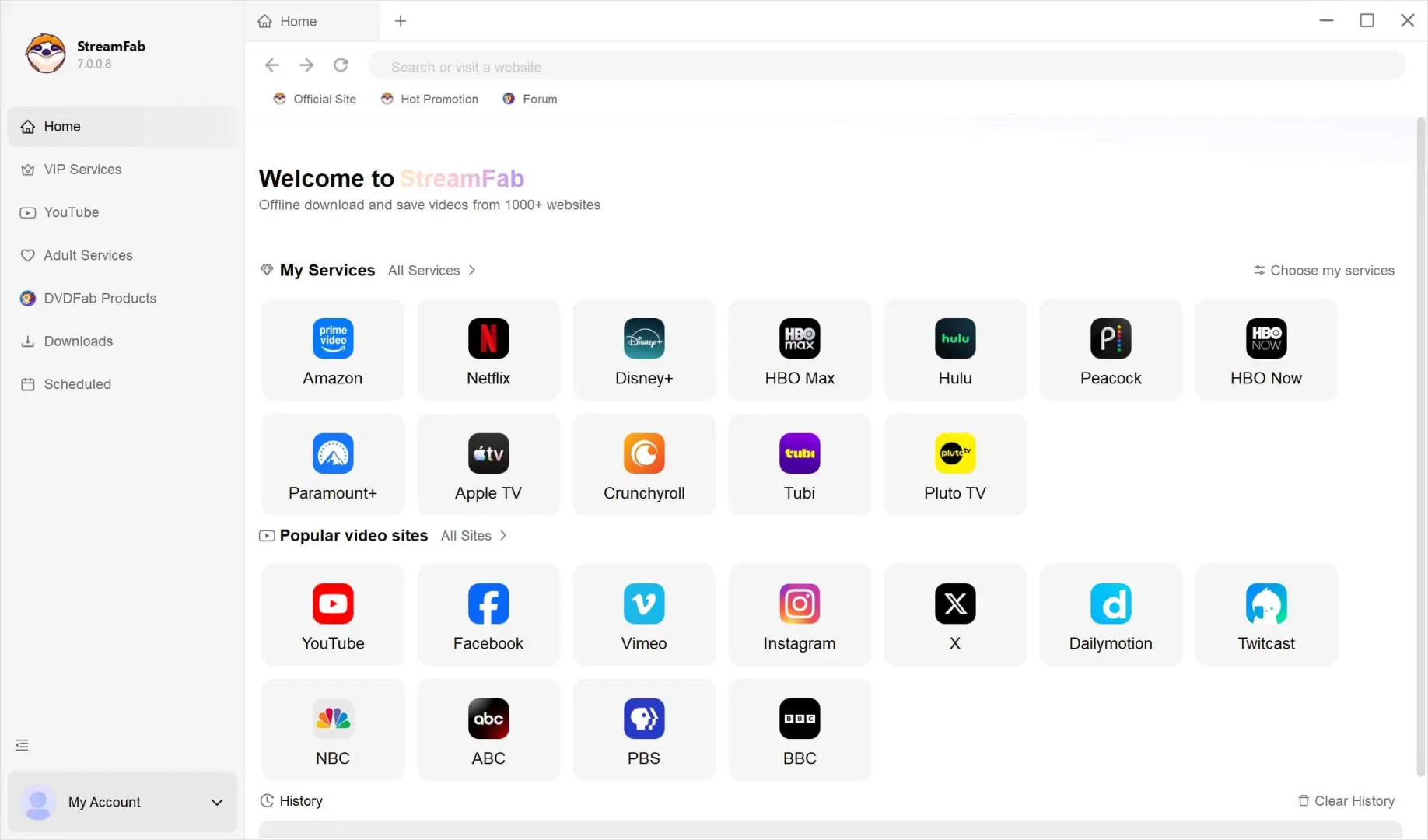Open the Apple TV service

coord(488,465)
